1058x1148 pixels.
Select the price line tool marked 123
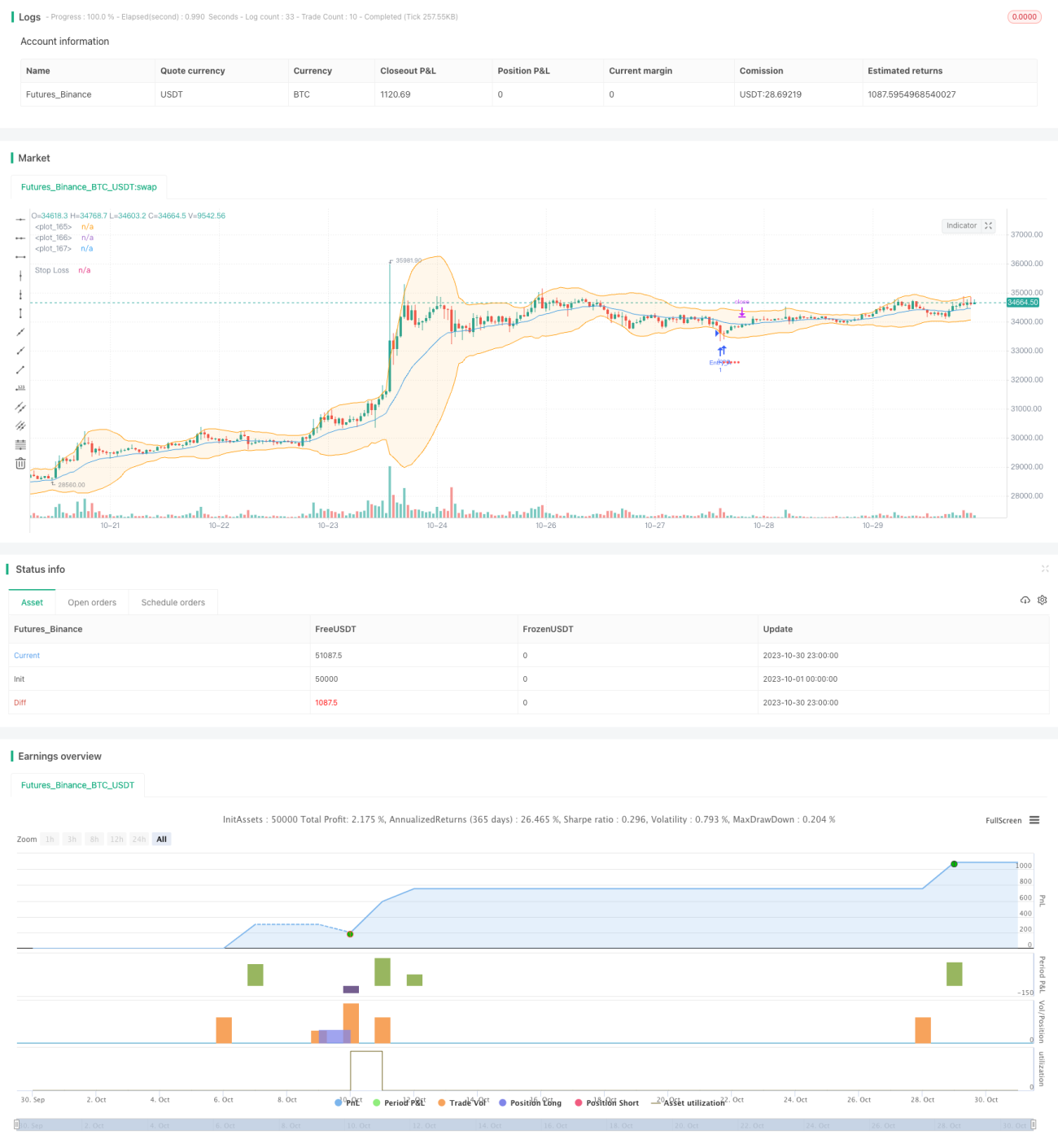tap(20, 388)
